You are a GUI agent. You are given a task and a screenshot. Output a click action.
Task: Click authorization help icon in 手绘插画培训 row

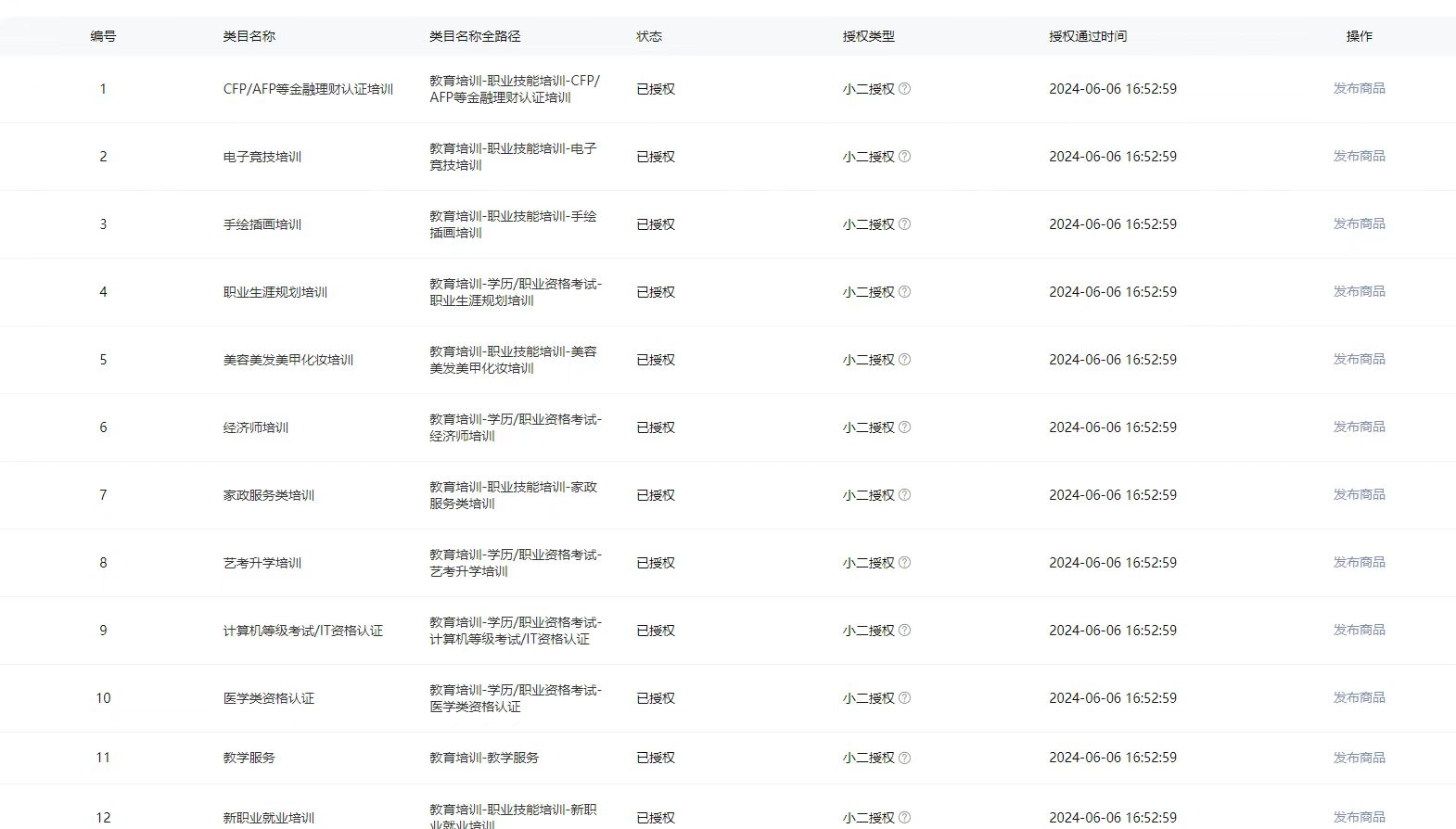point(904,224)
